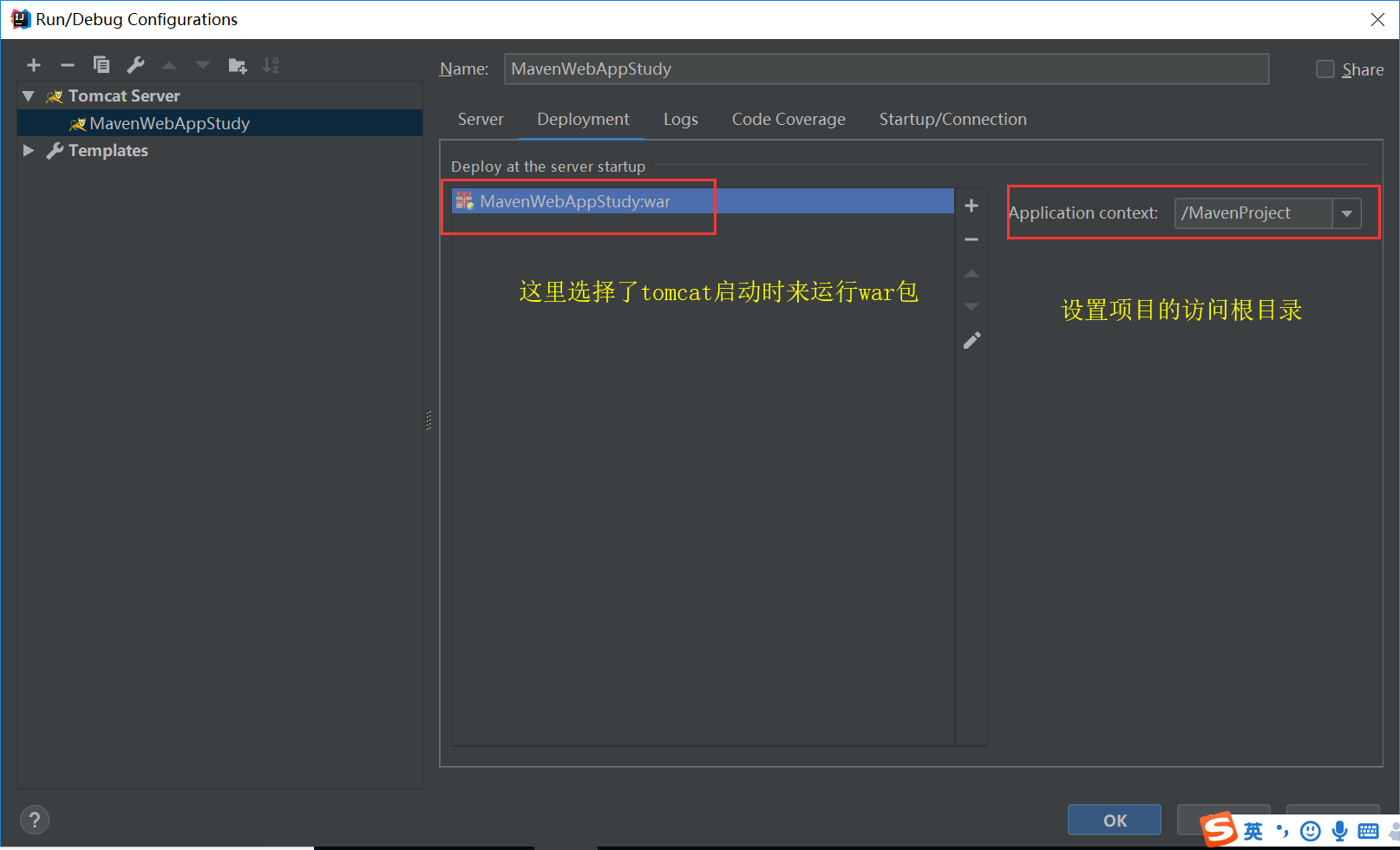This screenshot has height=850, width=1400.
Task: Create new folder icon in toolbar
Action: (x=237, y=65)
